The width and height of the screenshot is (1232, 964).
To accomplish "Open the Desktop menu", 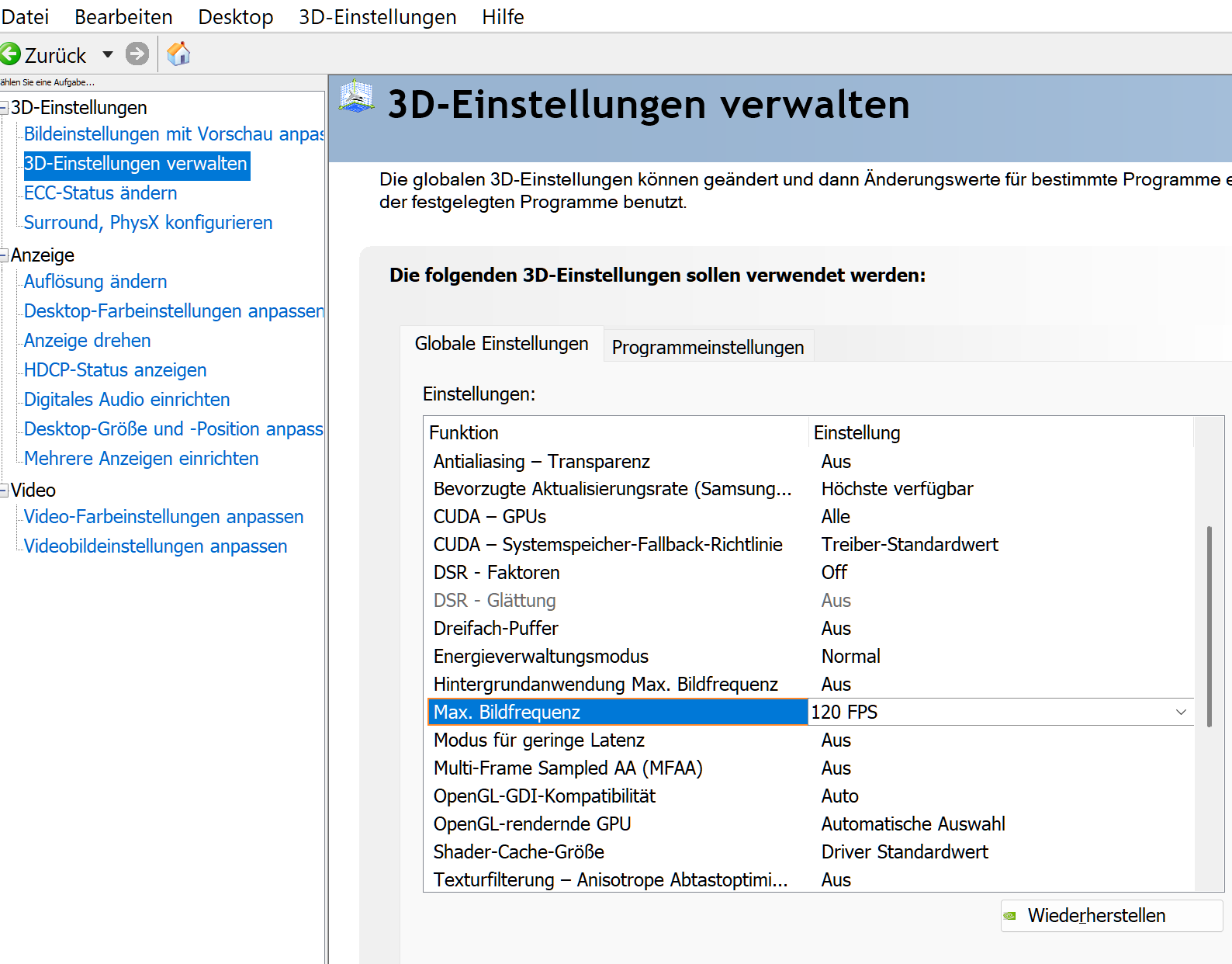I will 236,17.
